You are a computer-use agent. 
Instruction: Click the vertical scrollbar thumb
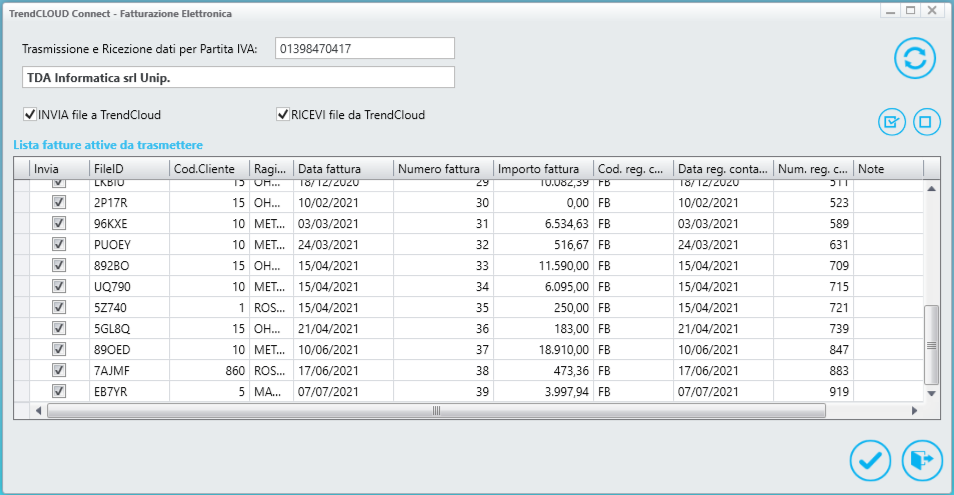tap(931, 345)
